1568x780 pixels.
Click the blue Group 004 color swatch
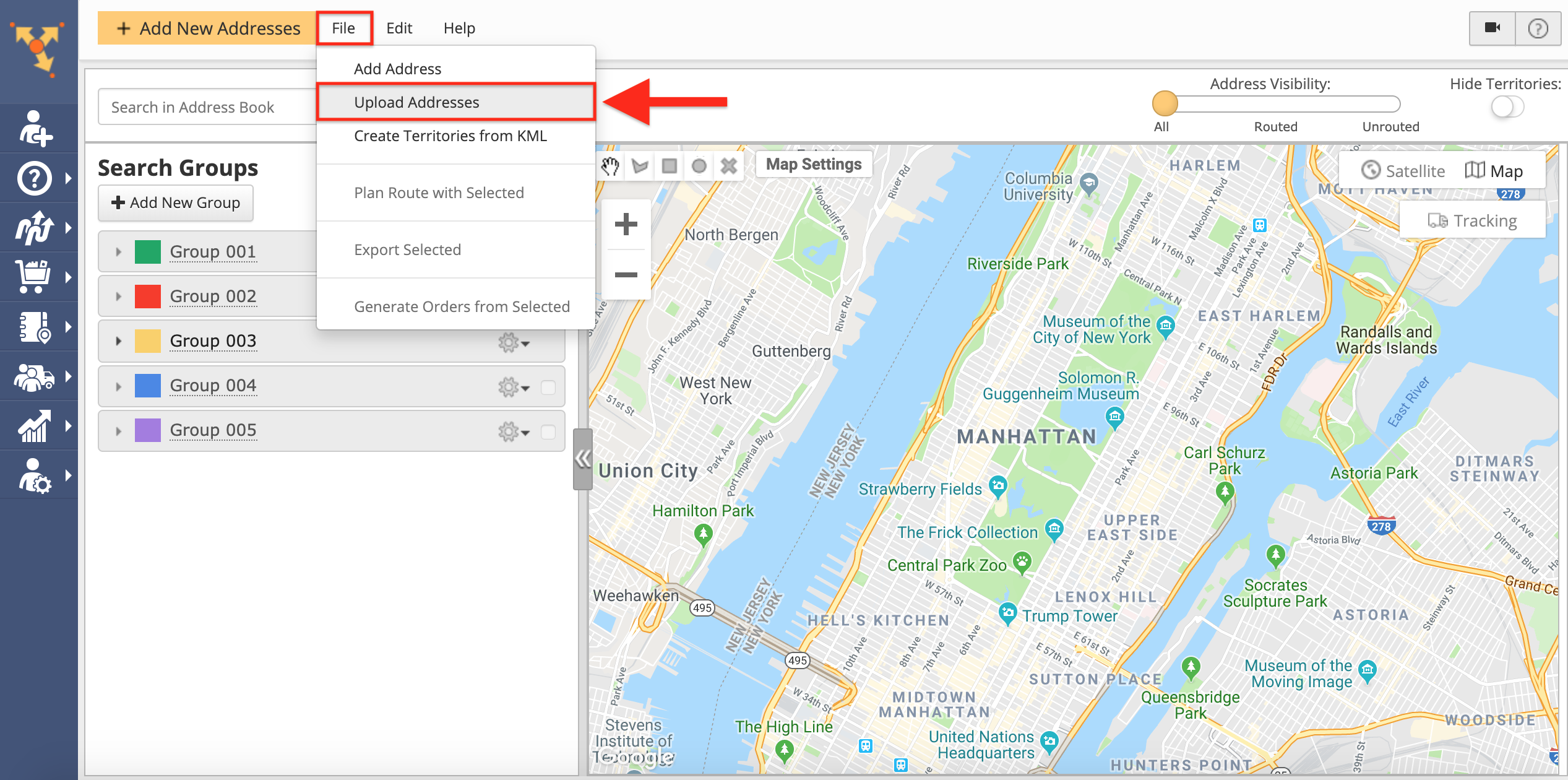[148, 386]
